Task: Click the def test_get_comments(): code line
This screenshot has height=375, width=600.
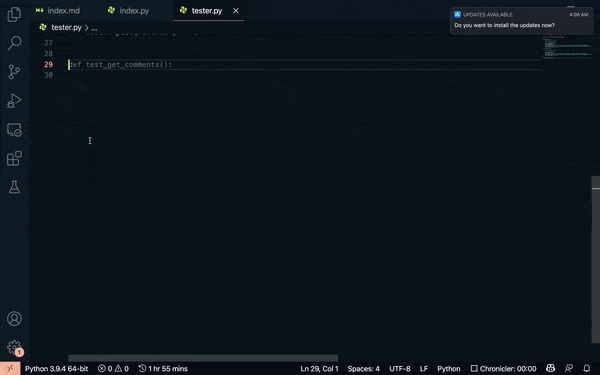Action: 121,64
